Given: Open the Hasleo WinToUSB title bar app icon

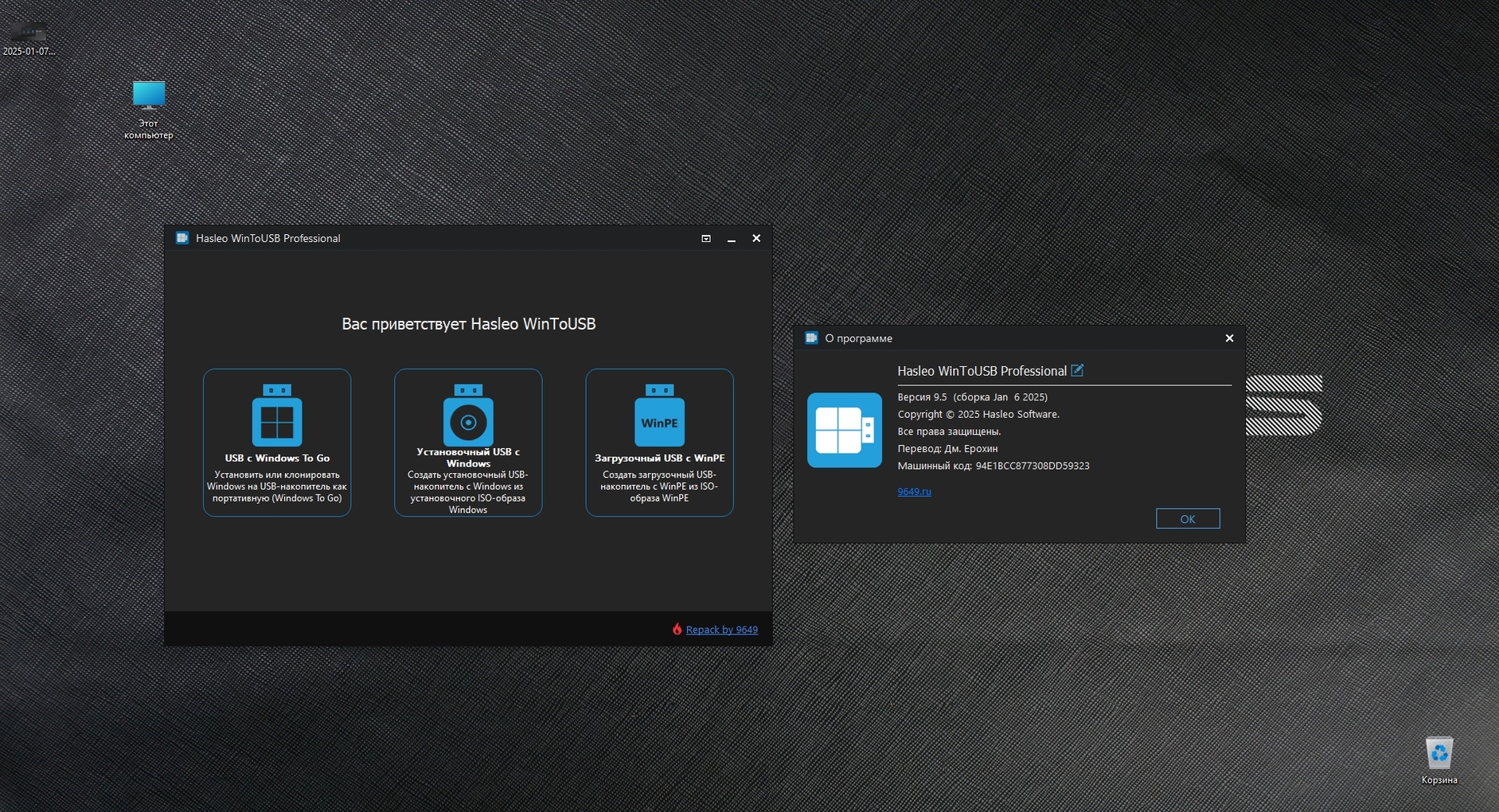Looking at the screenshot, I should click(x=182, y=238).
